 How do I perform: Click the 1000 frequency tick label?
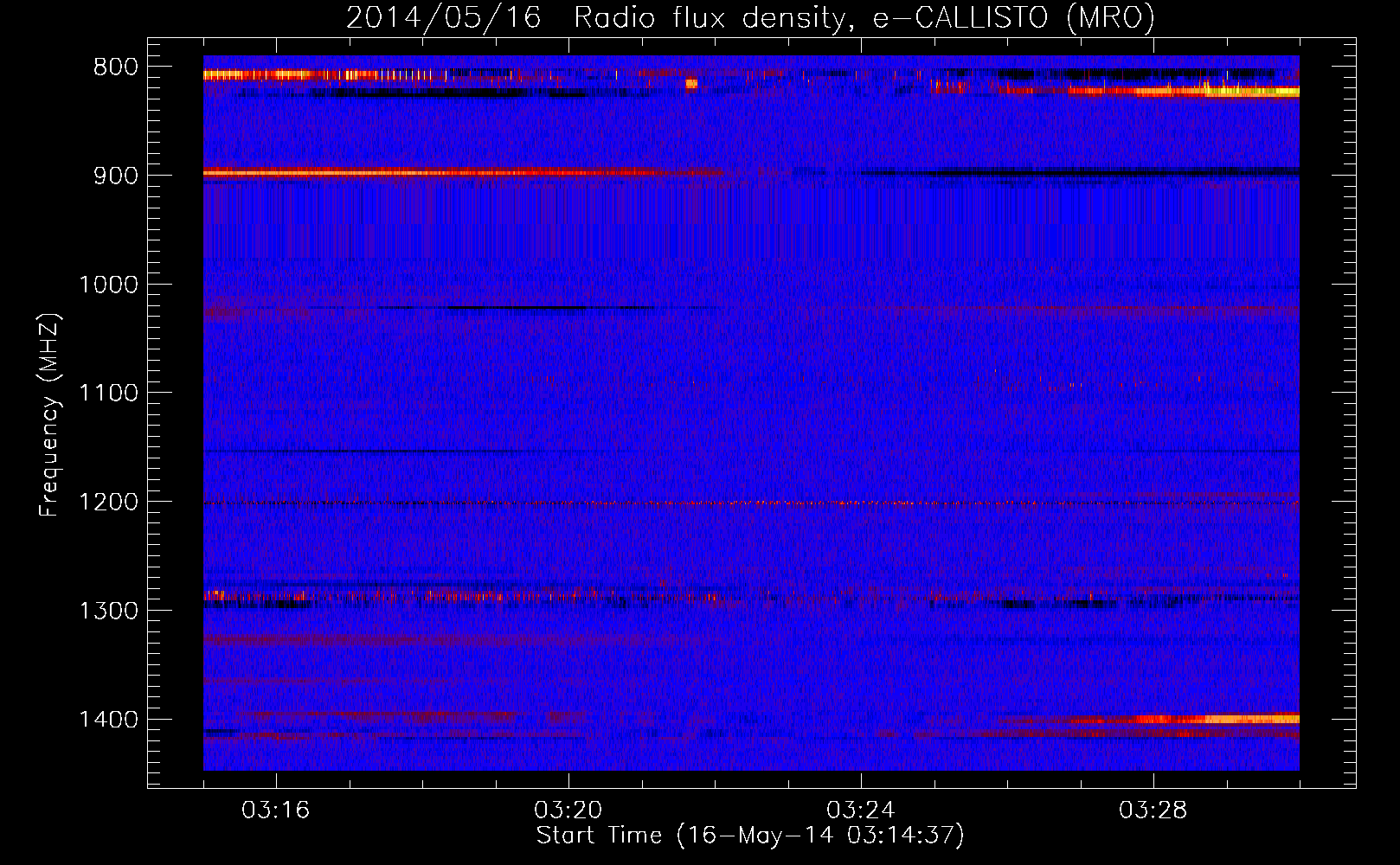[x=108, y=285]
